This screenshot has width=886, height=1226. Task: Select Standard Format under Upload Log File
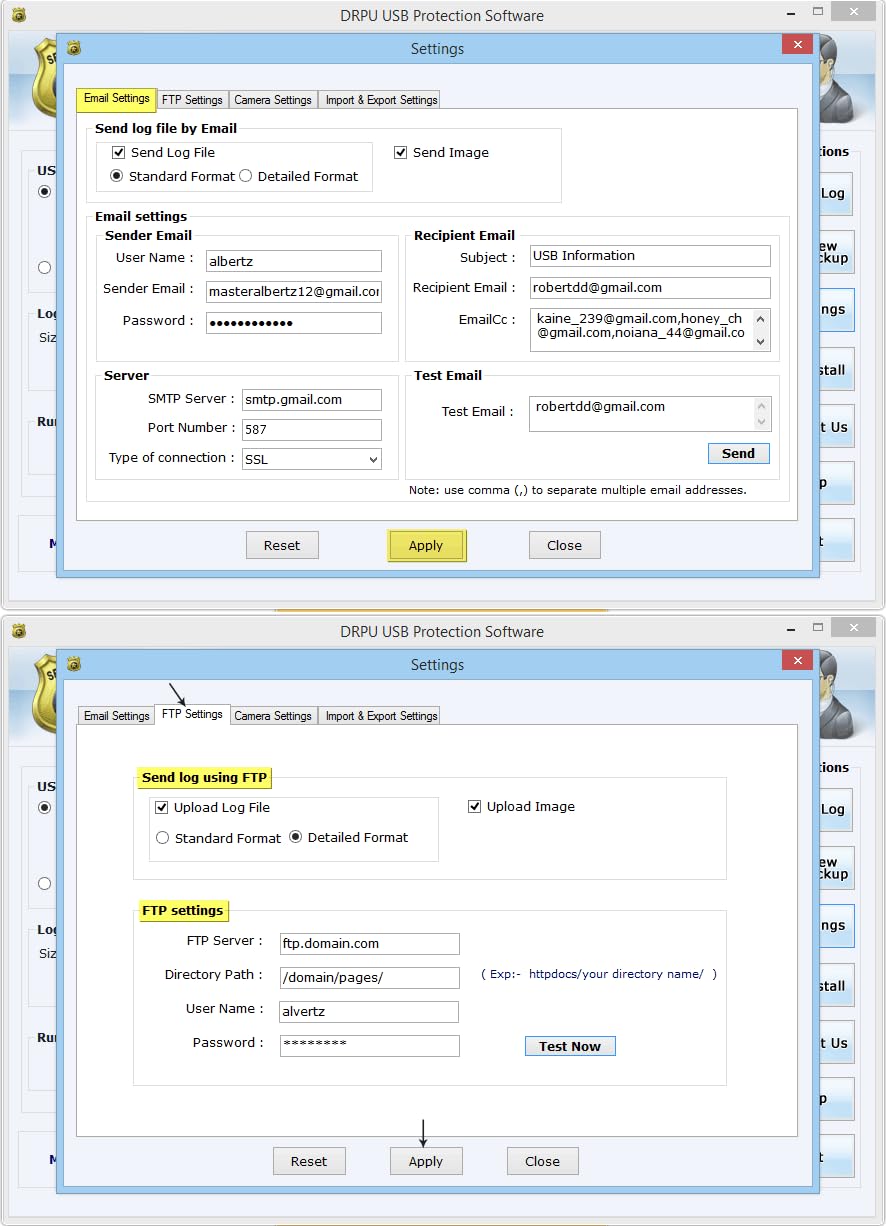click(x=163, y=838)
